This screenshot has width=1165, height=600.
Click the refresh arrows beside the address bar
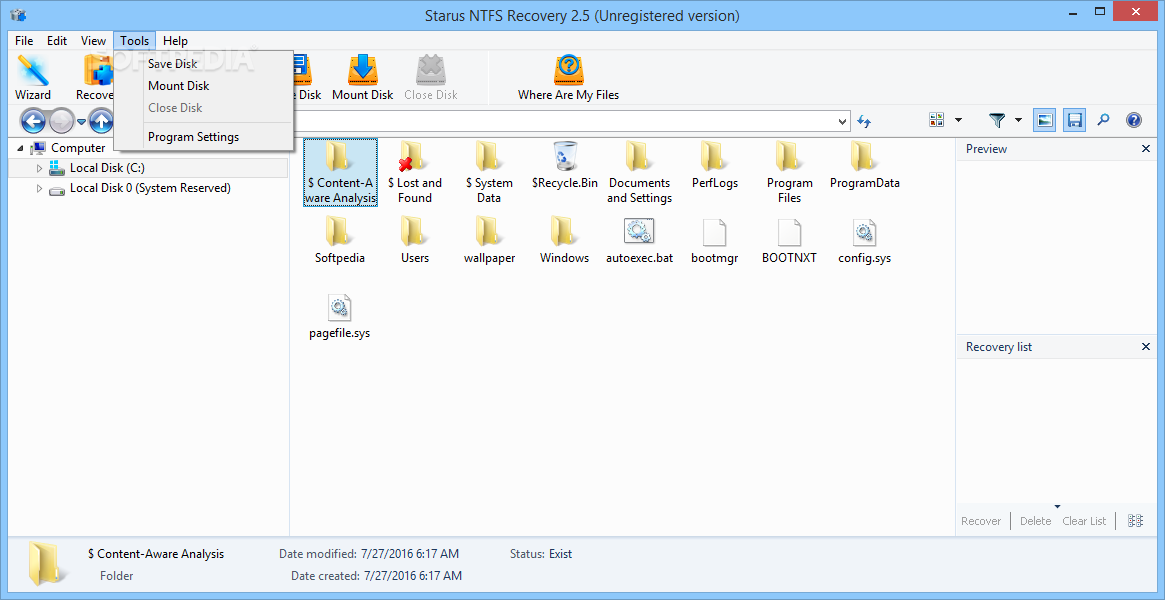tap(863, 120)
